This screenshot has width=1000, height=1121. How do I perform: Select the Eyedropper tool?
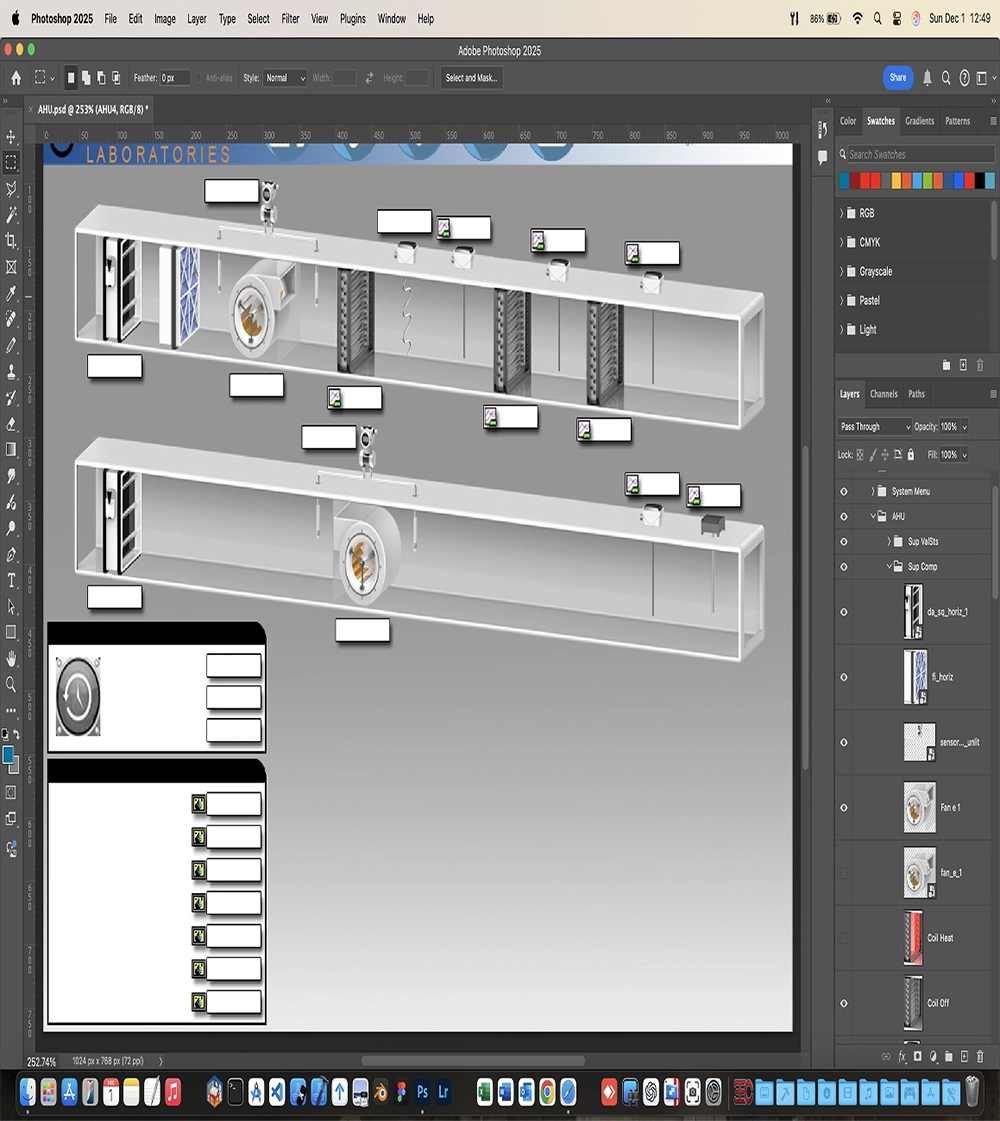tap(11, 293)
